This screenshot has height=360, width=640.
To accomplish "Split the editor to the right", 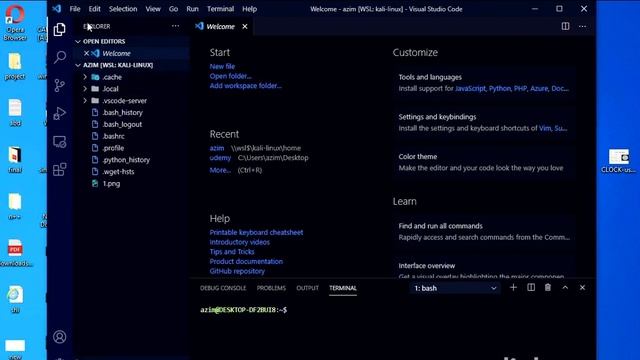I will (x=565, y=26).
